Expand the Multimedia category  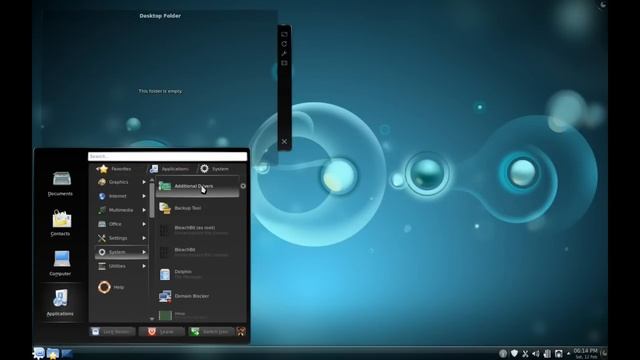tap(122, 210)
